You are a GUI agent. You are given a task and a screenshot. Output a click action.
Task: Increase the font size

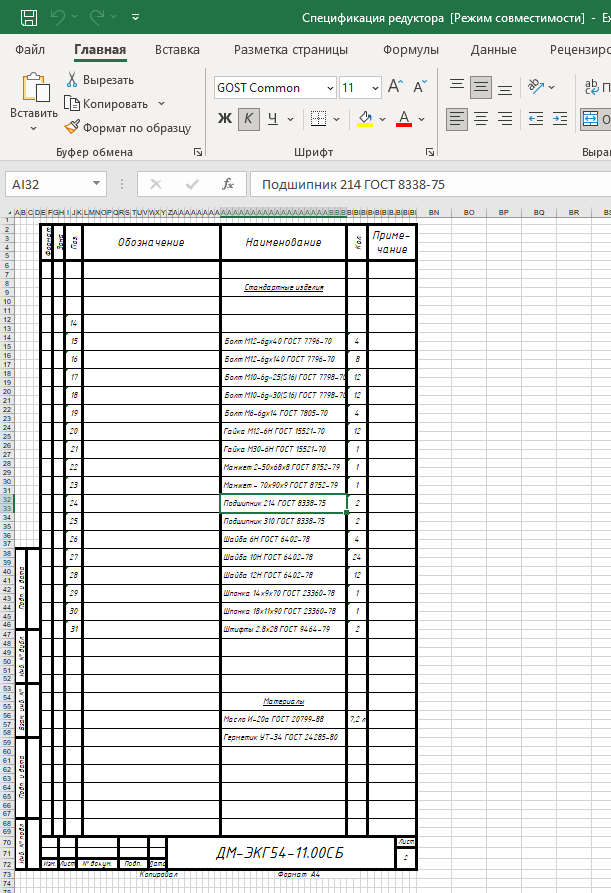(395, 87)
